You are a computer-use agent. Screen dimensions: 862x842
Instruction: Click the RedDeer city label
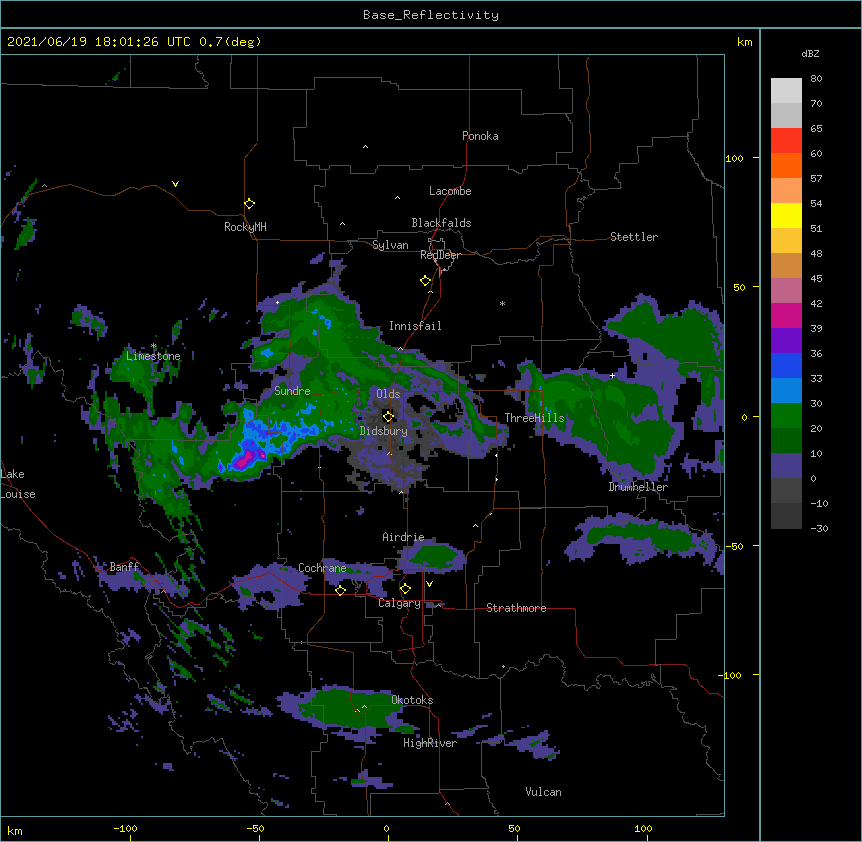coord(440,255)
